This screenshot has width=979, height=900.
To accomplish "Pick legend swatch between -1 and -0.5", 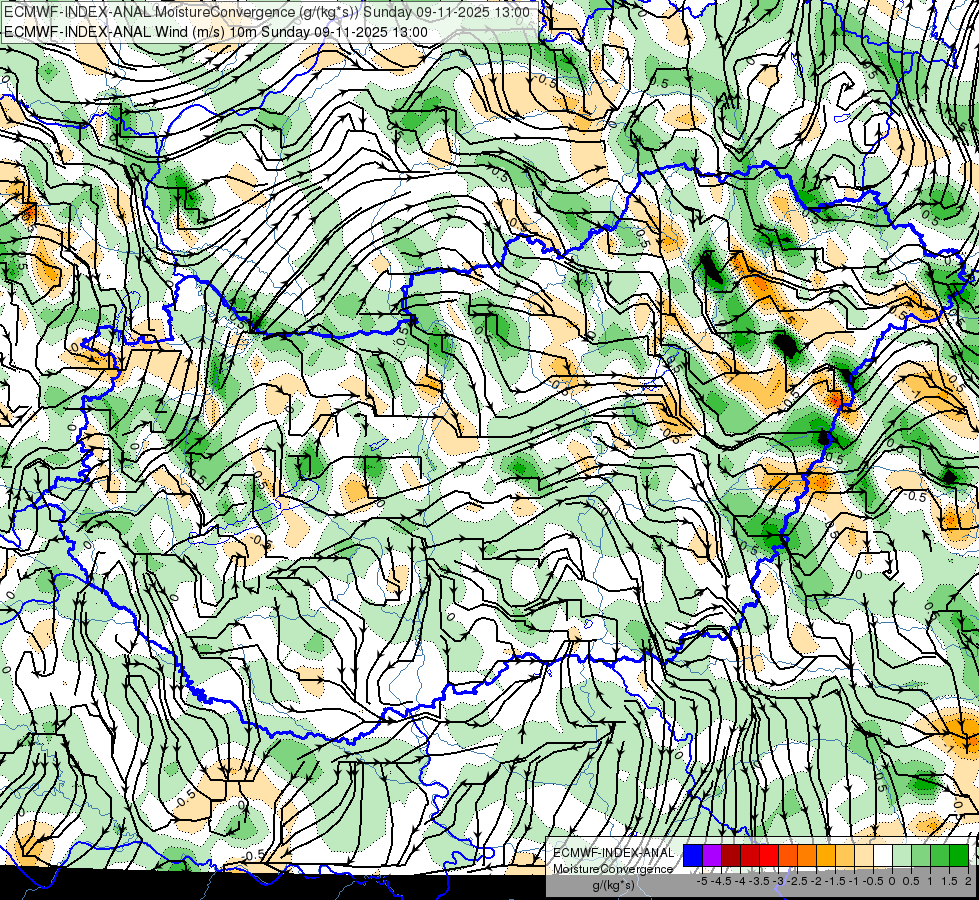I will (x=863, y=855).
